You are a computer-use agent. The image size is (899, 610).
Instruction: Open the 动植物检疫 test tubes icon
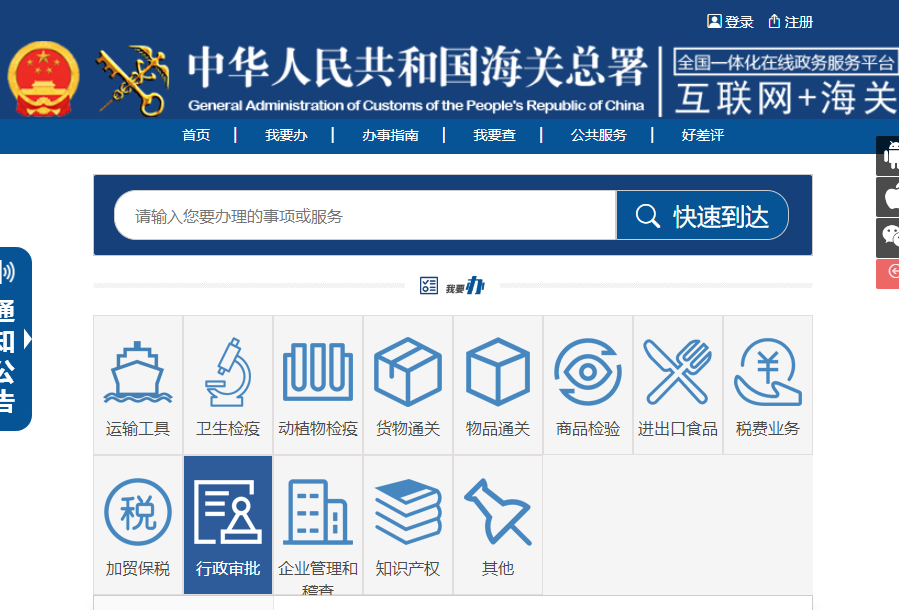(x=318, y=372)
